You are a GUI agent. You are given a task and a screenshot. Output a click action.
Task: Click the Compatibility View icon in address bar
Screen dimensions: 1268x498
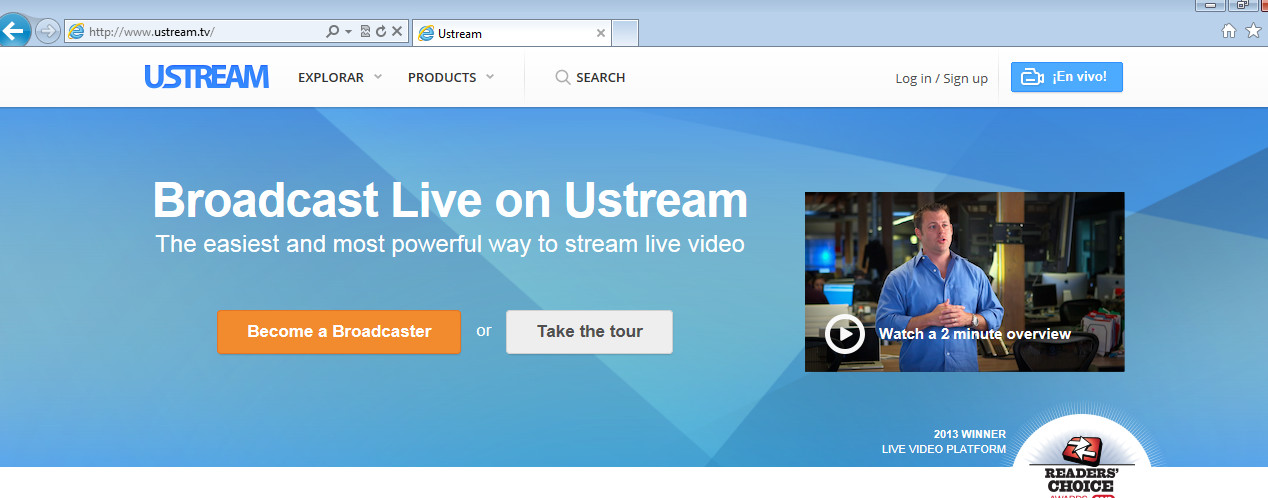pos(364,32)
